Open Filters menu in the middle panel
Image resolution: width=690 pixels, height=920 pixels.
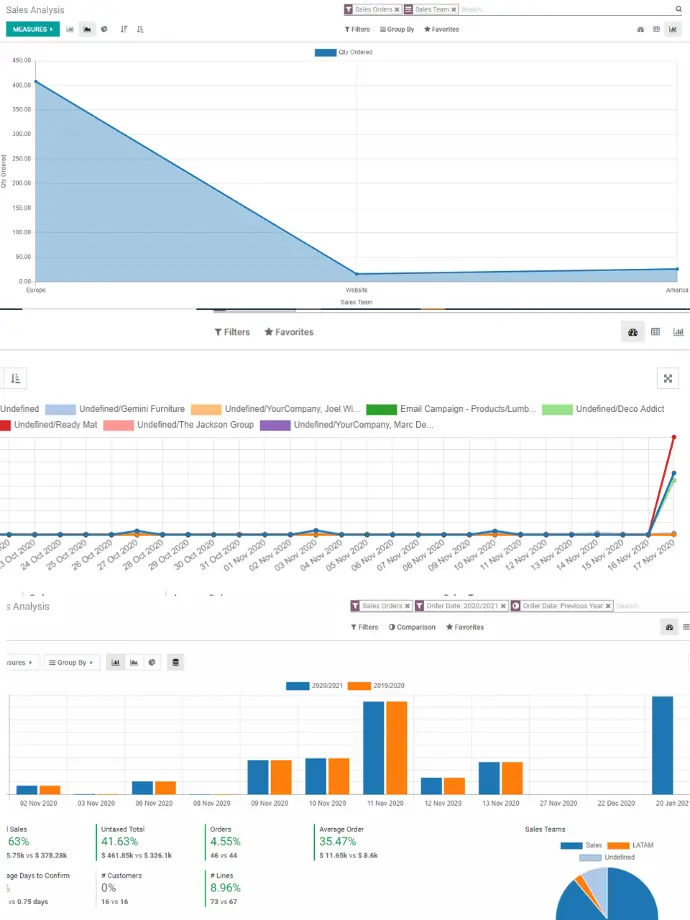point(232,332)
